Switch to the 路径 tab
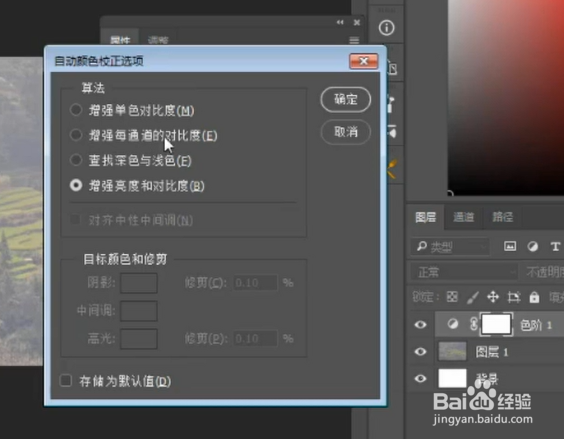Screen dimensions: 564x439 tap(502, 217)
